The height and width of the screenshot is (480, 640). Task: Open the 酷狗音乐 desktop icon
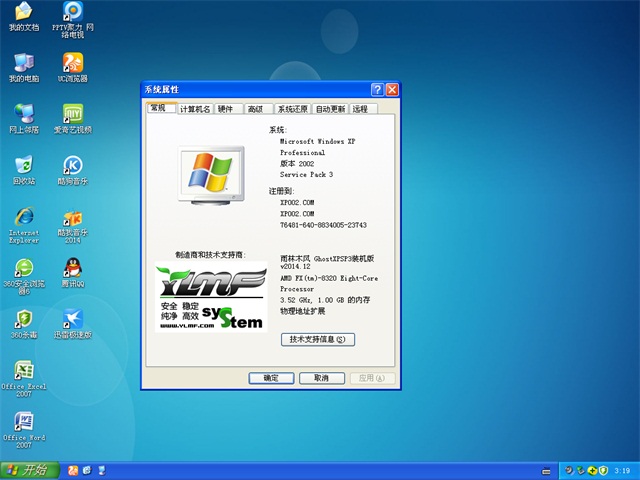(x=72, y=166)
